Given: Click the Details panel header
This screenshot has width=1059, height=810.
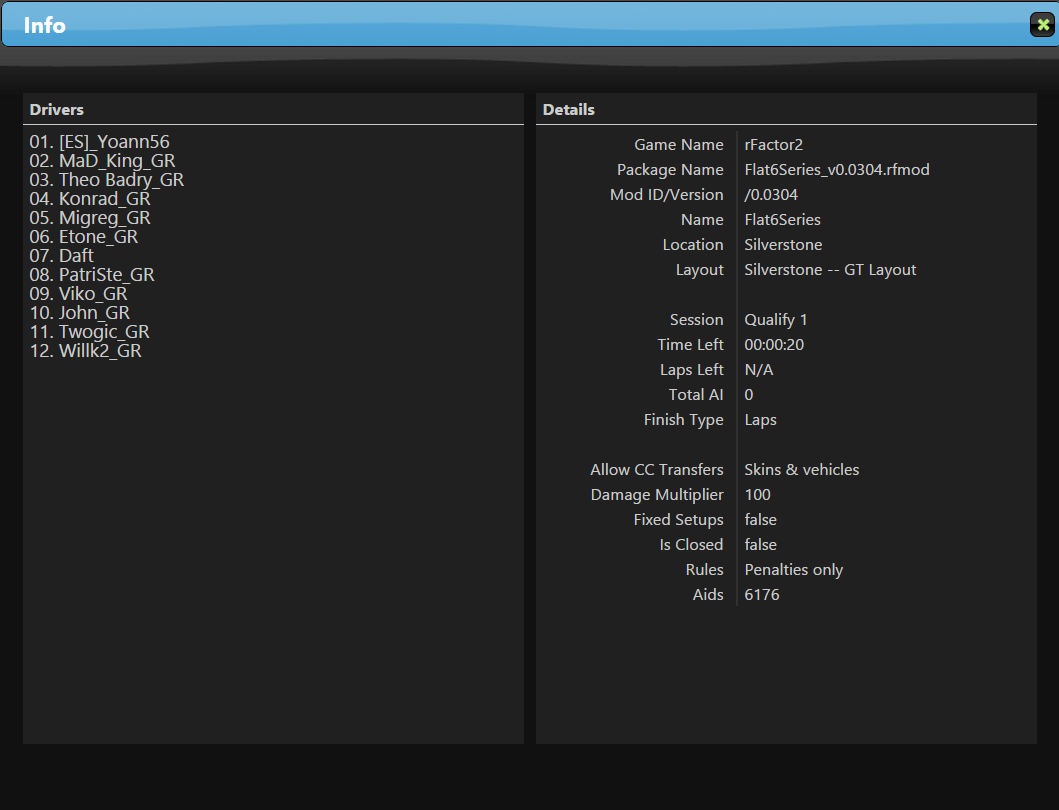Looking at the screenshot, I should tap(569, 110).
